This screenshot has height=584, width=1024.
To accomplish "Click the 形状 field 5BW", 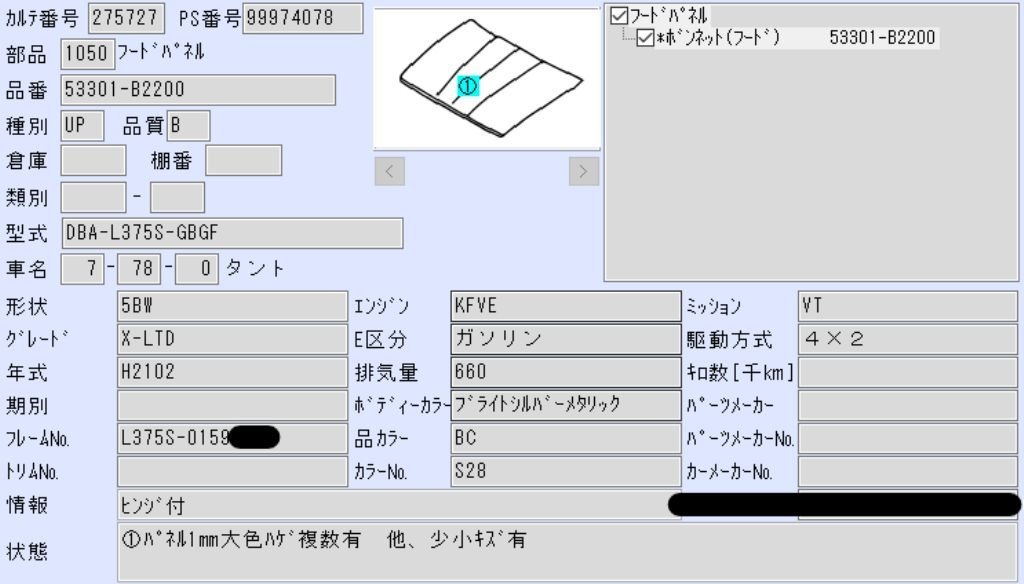I will [232, 306].
